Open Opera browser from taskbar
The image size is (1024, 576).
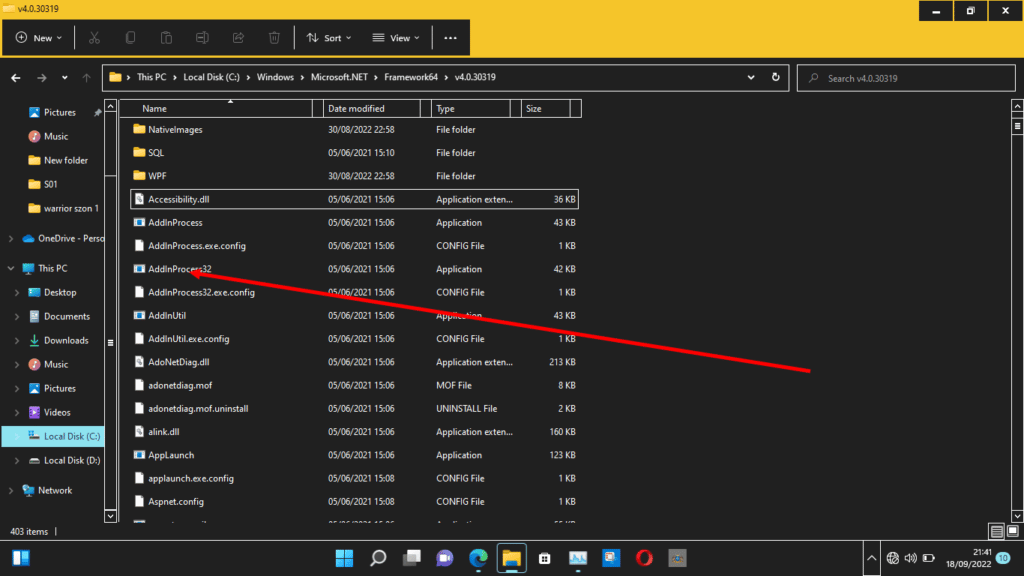(x=644, y=558)
